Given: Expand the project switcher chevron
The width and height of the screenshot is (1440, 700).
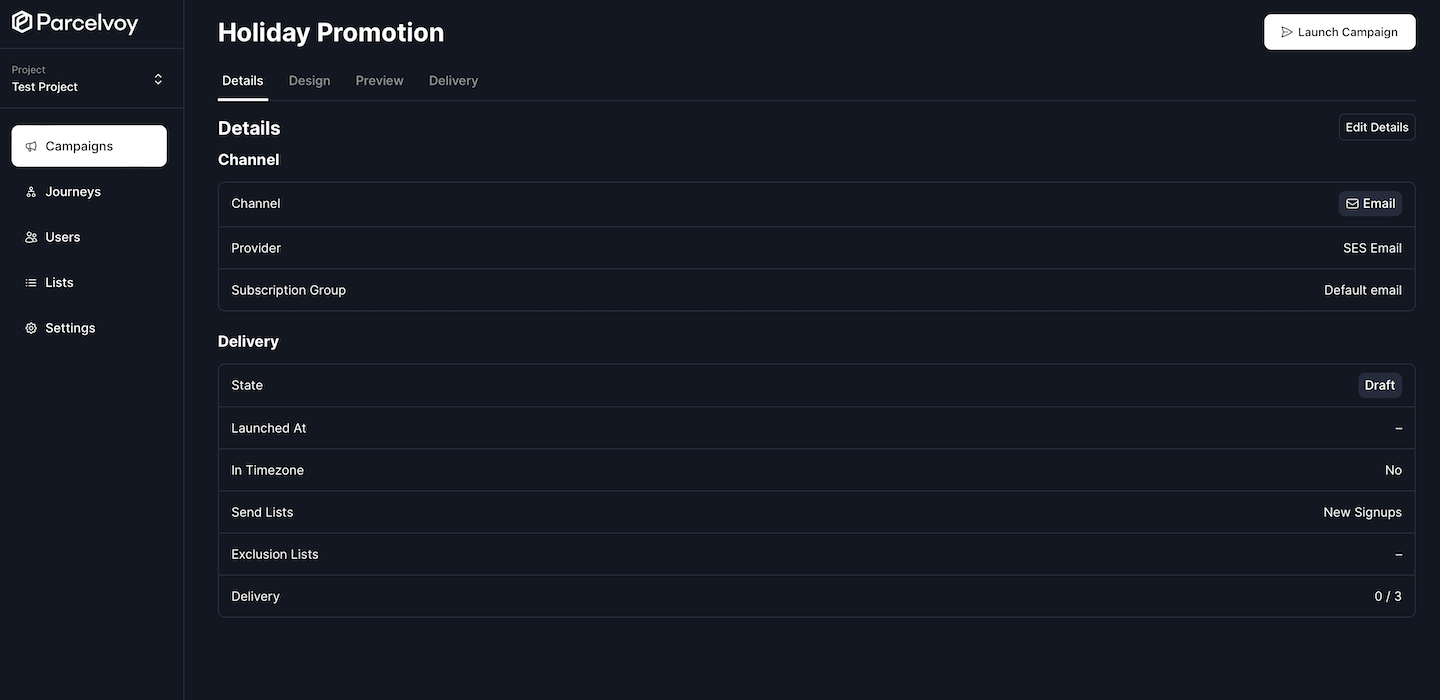Looking at the screenshot, I should tap(158, 79).
